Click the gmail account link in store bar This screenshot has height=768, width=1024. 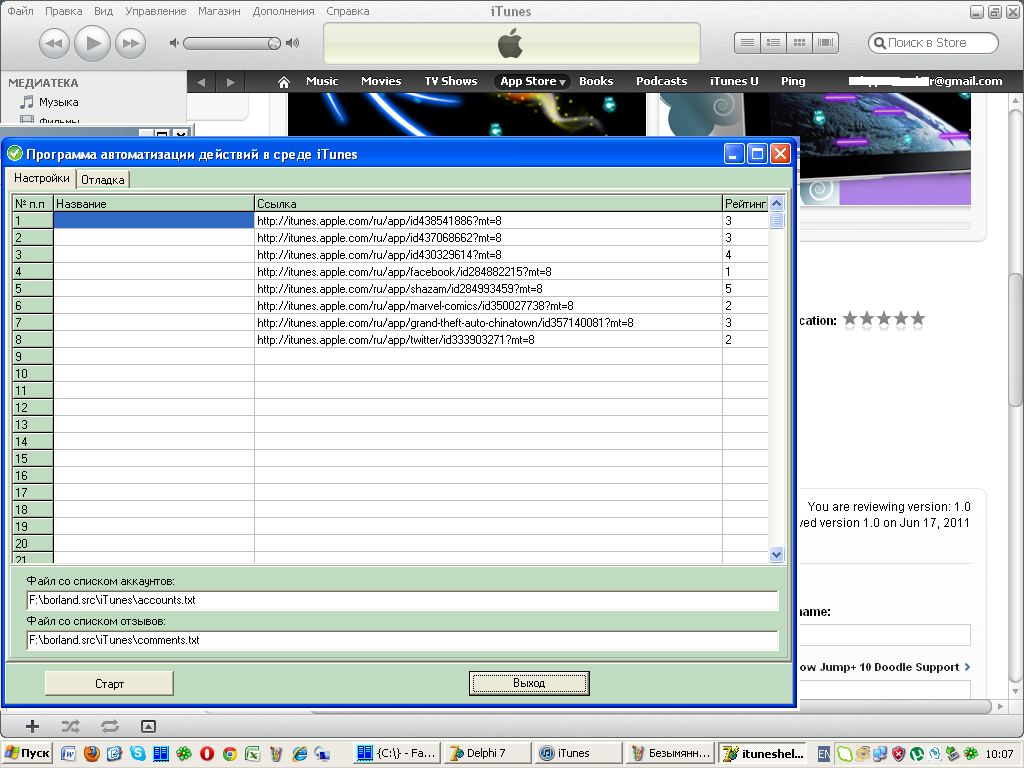tap(925, 81)
